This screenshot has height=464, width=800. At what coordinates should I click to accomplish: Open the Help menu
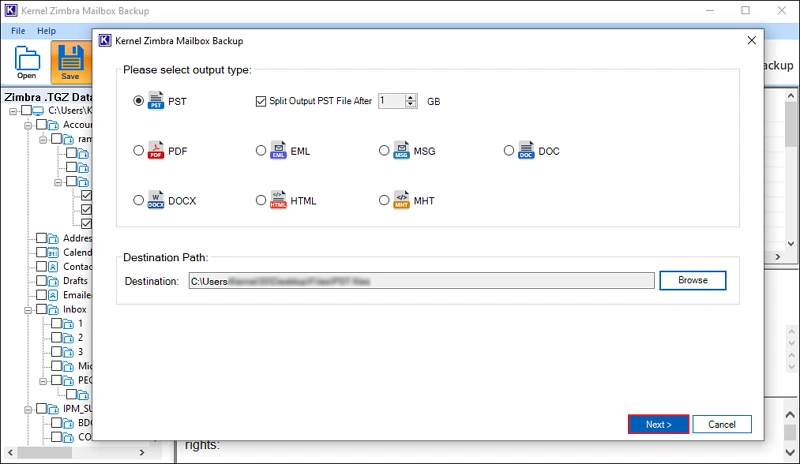(46, 31)
